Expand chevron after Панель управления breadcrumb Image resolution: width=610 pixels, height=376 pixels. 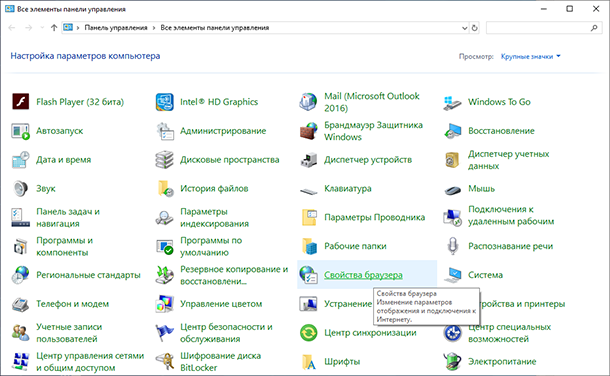(x=154, y=28)
